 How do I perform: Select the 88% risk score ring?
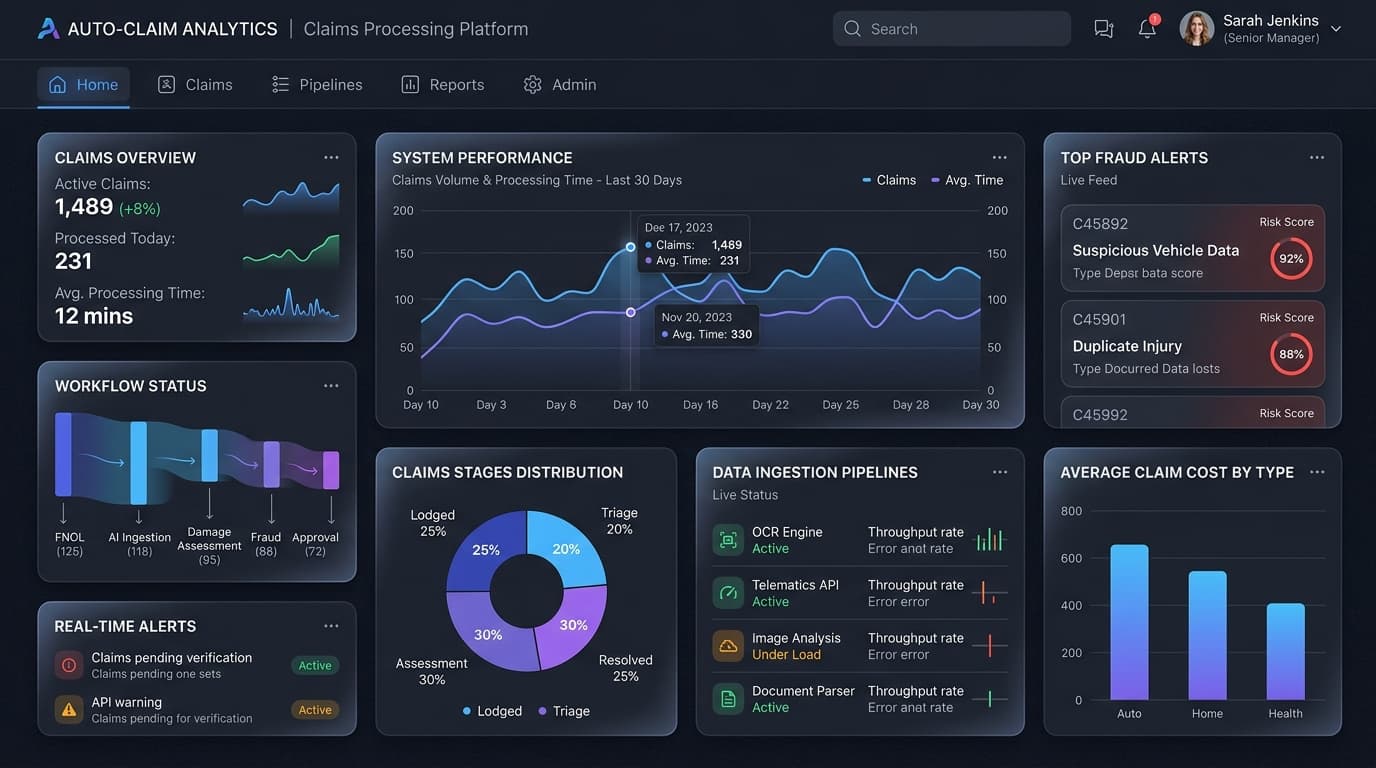[x=1291, y=354]
